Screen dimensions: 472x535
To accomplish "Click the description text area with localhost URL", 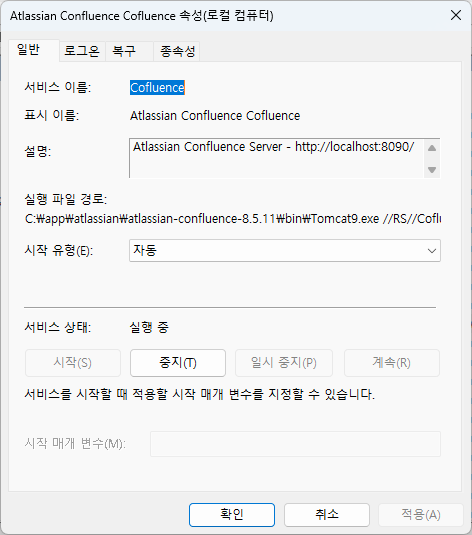I will 276,158.
